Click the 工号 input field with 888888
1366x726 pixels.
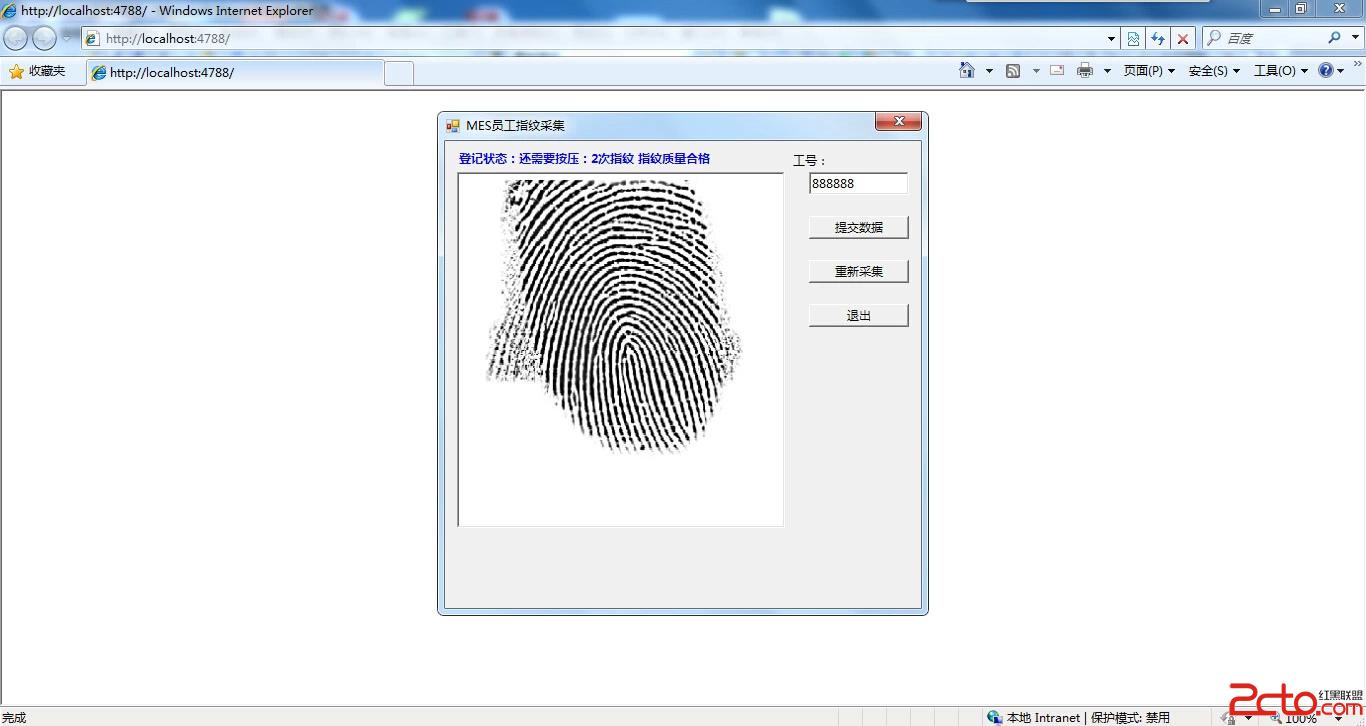coord(858,184)
